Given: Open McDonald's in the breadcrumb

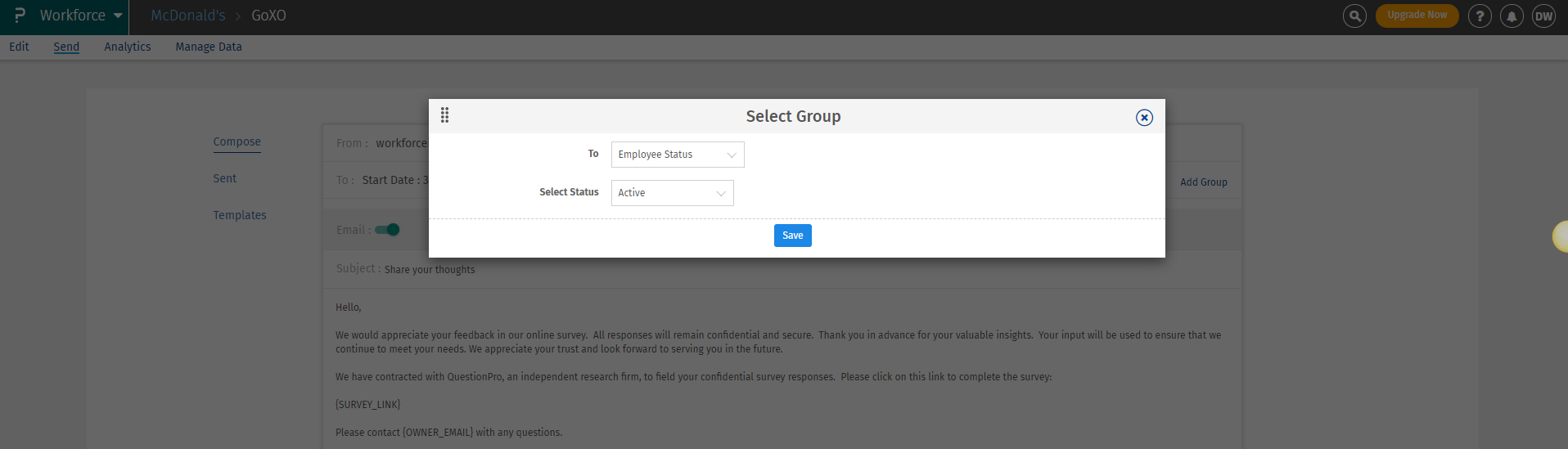Looking at the screenshot, I should click(x=188, y=16).
